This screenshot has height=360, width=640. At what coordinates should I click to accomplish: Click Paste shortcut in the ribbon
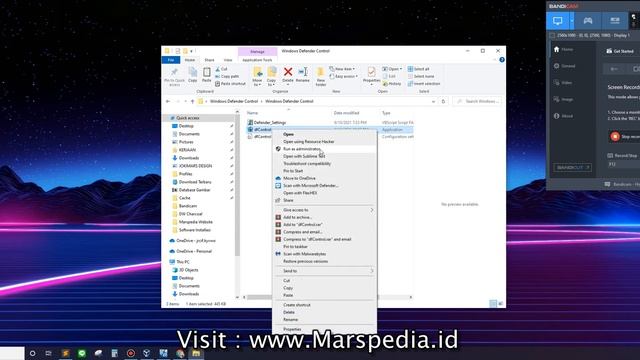tap(231, 84)
